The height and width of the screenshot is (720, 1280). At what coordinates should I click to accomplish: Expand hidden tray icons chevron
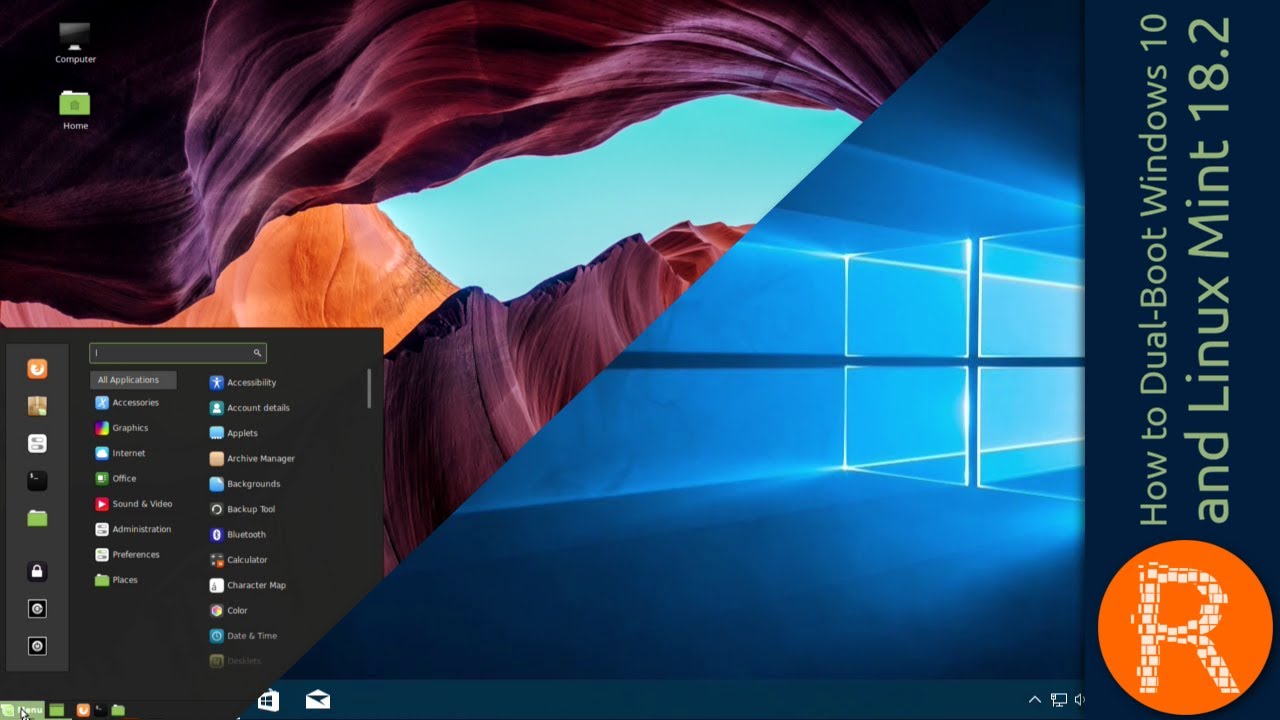(1035, 700)
